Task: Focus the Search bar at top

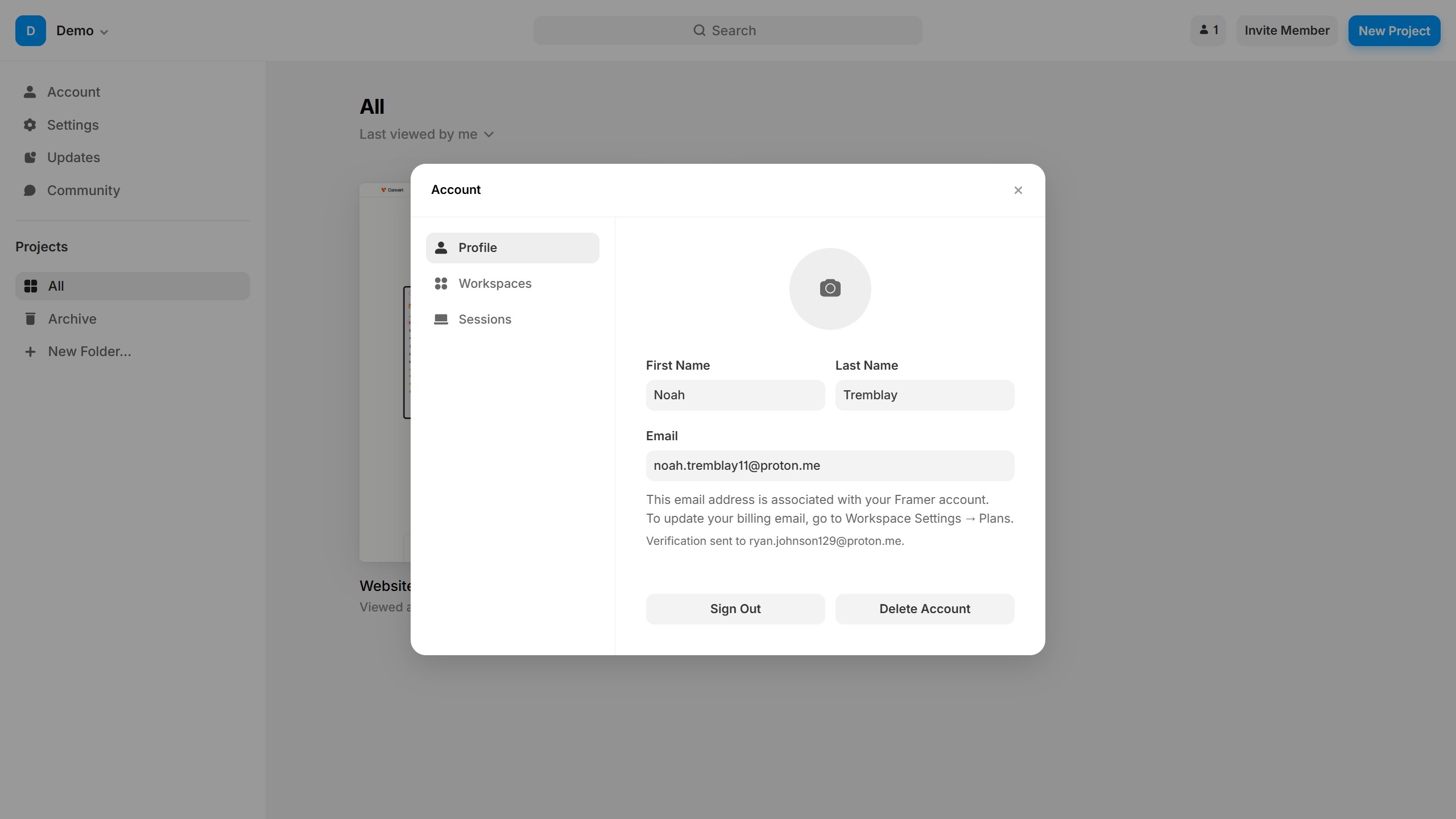Action: click(x=727, y=31)
